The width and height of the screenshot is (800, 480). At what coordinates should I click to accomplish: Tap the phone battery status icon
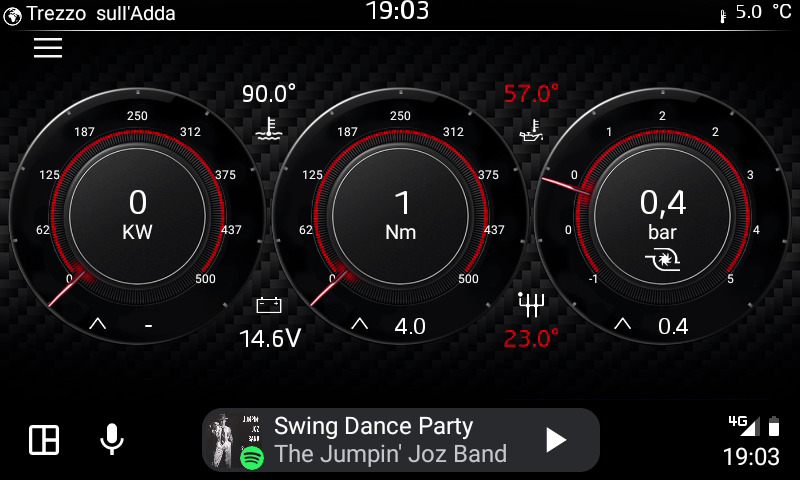[774, 426]
